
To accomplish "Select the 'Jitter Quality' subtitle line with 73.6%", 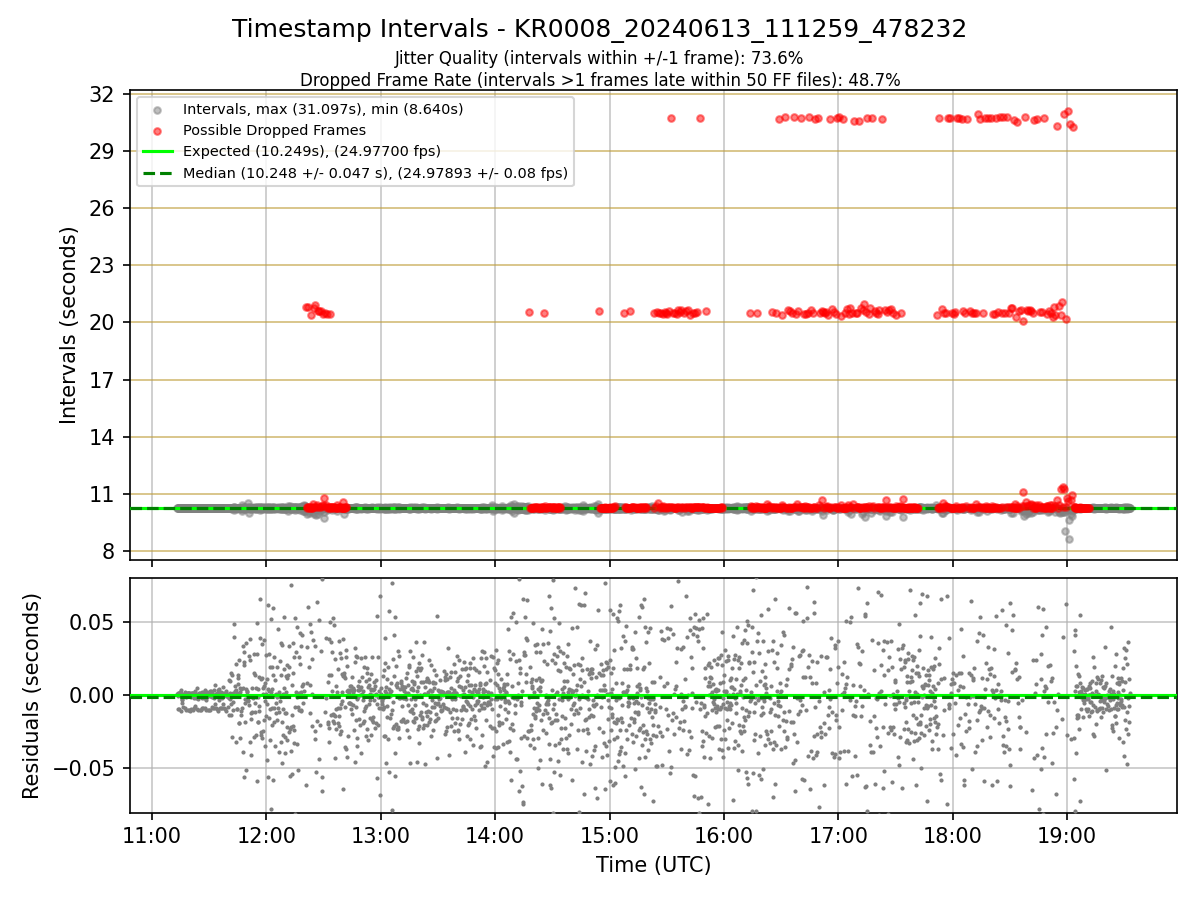I will [x=599, y=58].
